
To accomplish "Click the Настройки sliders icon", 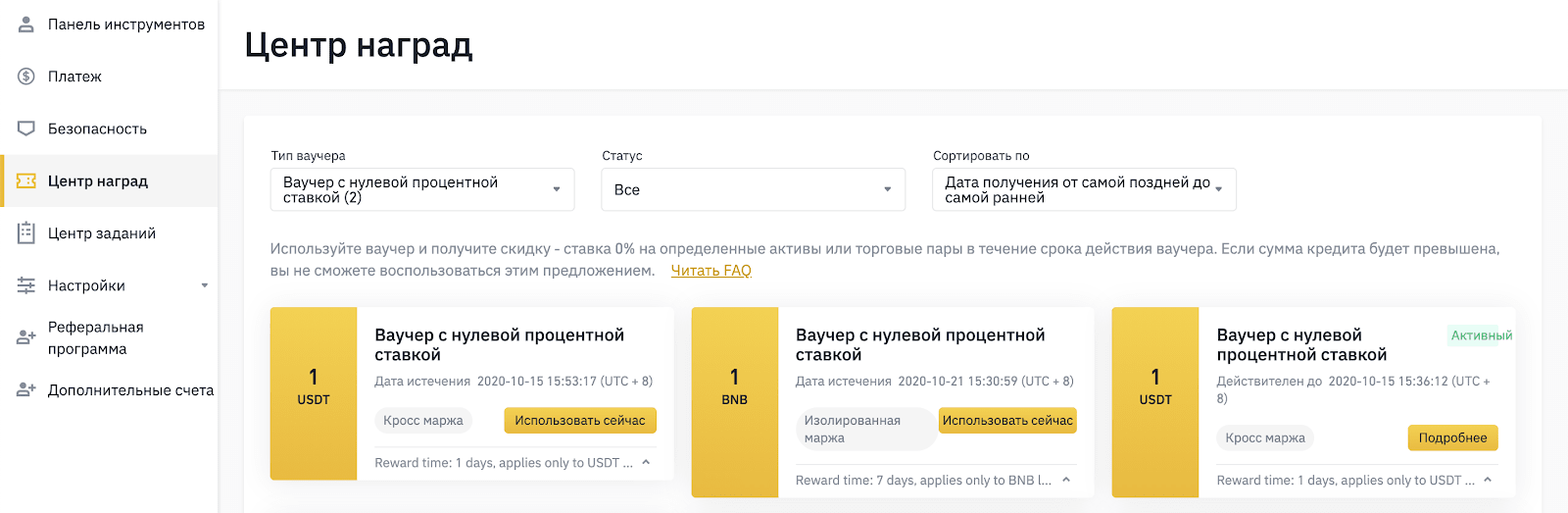I will tap(26, 285).
